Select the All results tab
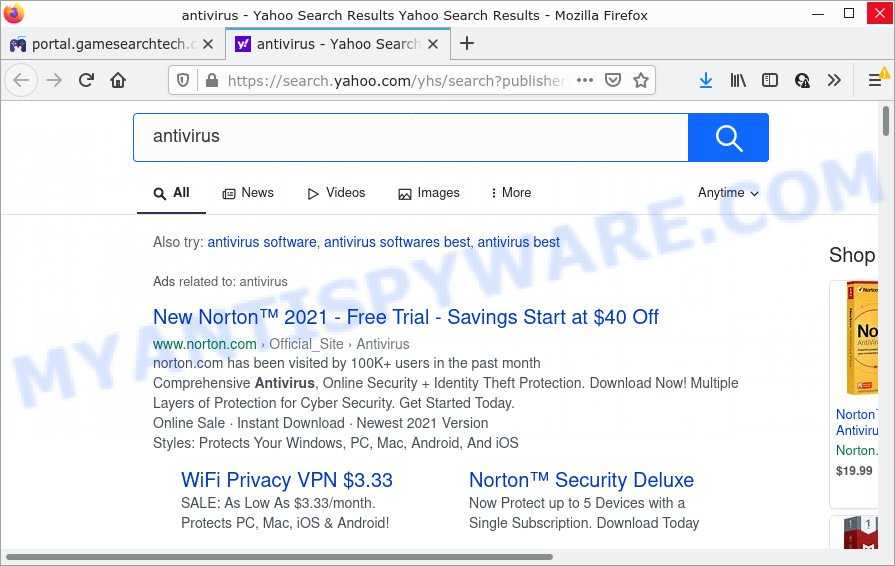 point(171,193)
